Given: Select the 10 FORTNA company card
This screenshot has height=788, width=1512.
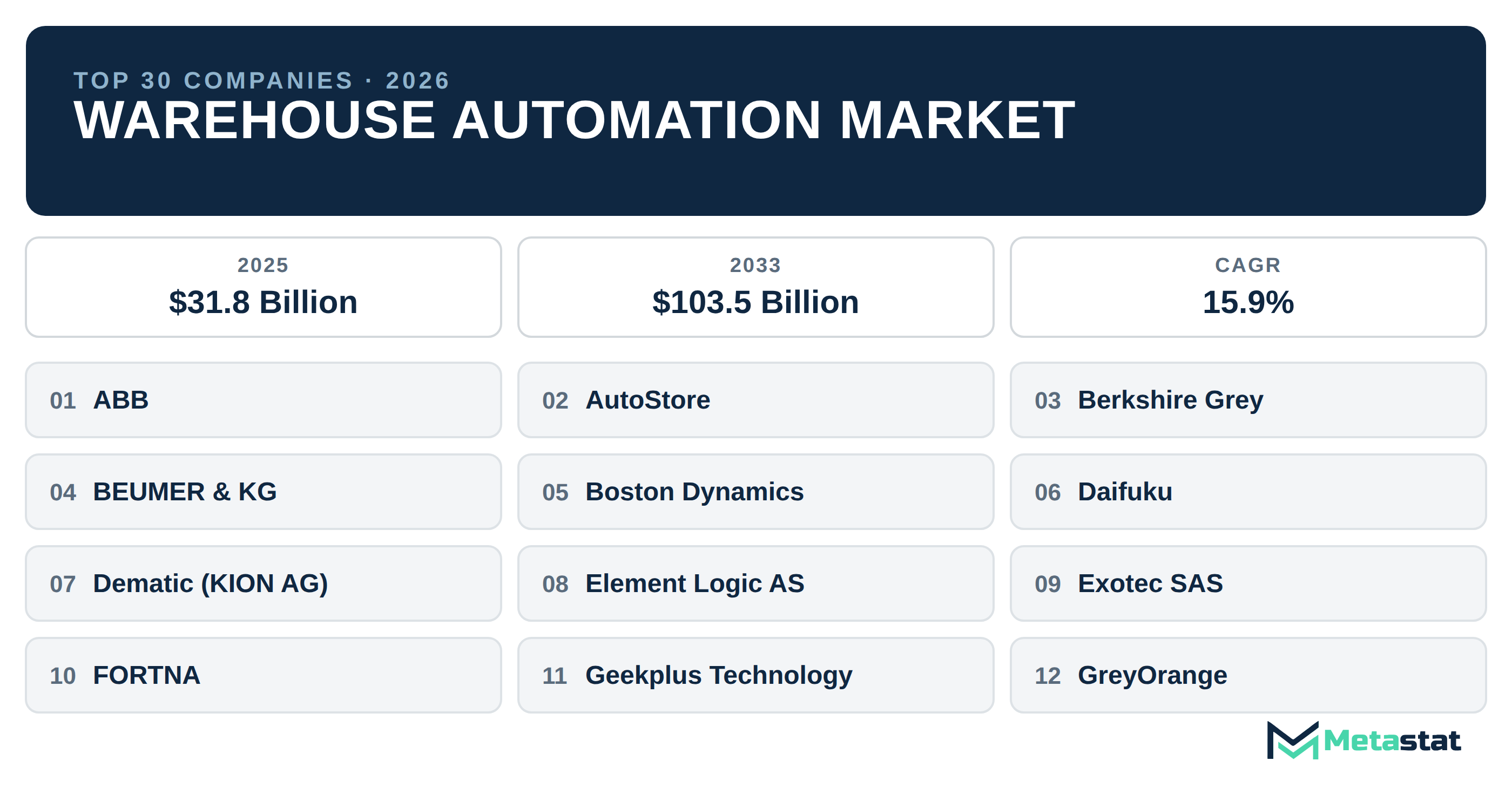Looking at the screenshot, I should coord(264,675).
